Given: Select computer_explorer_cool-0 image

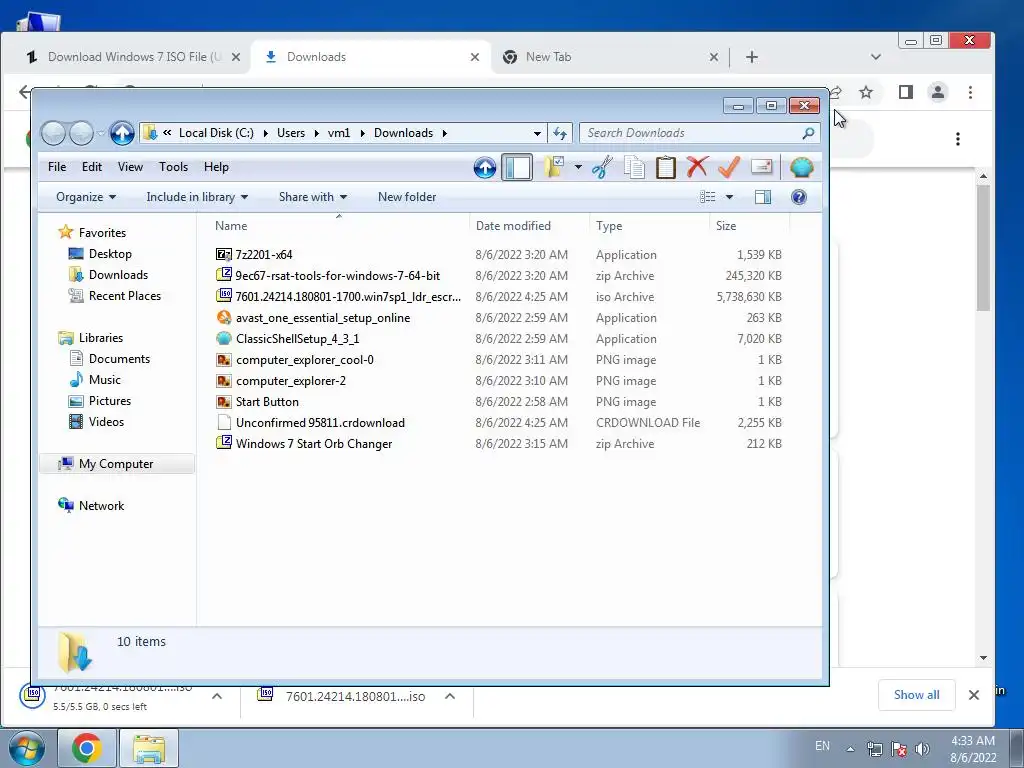Looking at the screenshot, I should pyautogui.click(x=304, y=360).
